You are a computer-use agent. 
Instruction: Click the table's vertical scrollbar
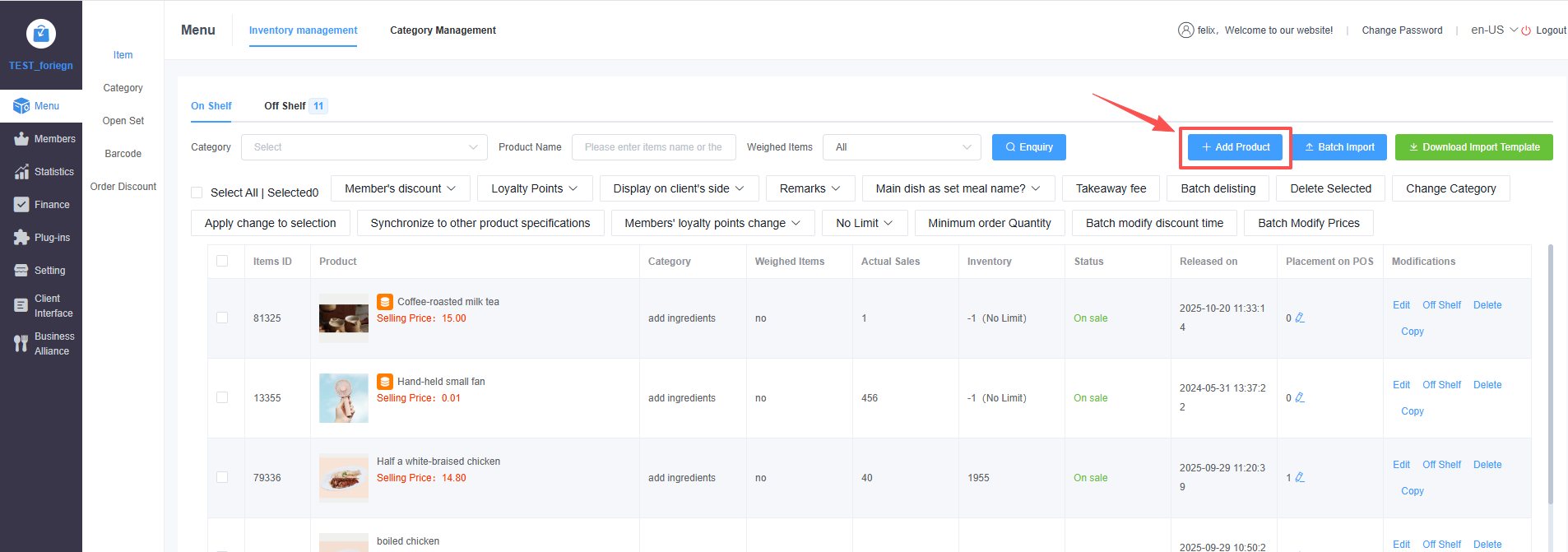tap(1550, 370)
